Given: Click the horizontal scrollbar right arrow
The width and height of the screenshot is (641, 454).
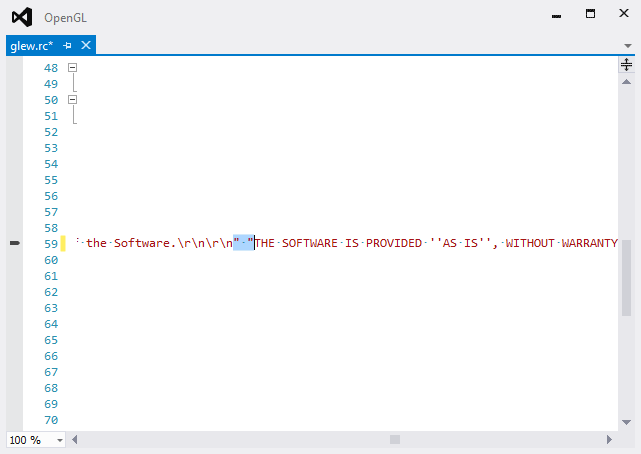Looking at the screenshot, I should (610, 440).
